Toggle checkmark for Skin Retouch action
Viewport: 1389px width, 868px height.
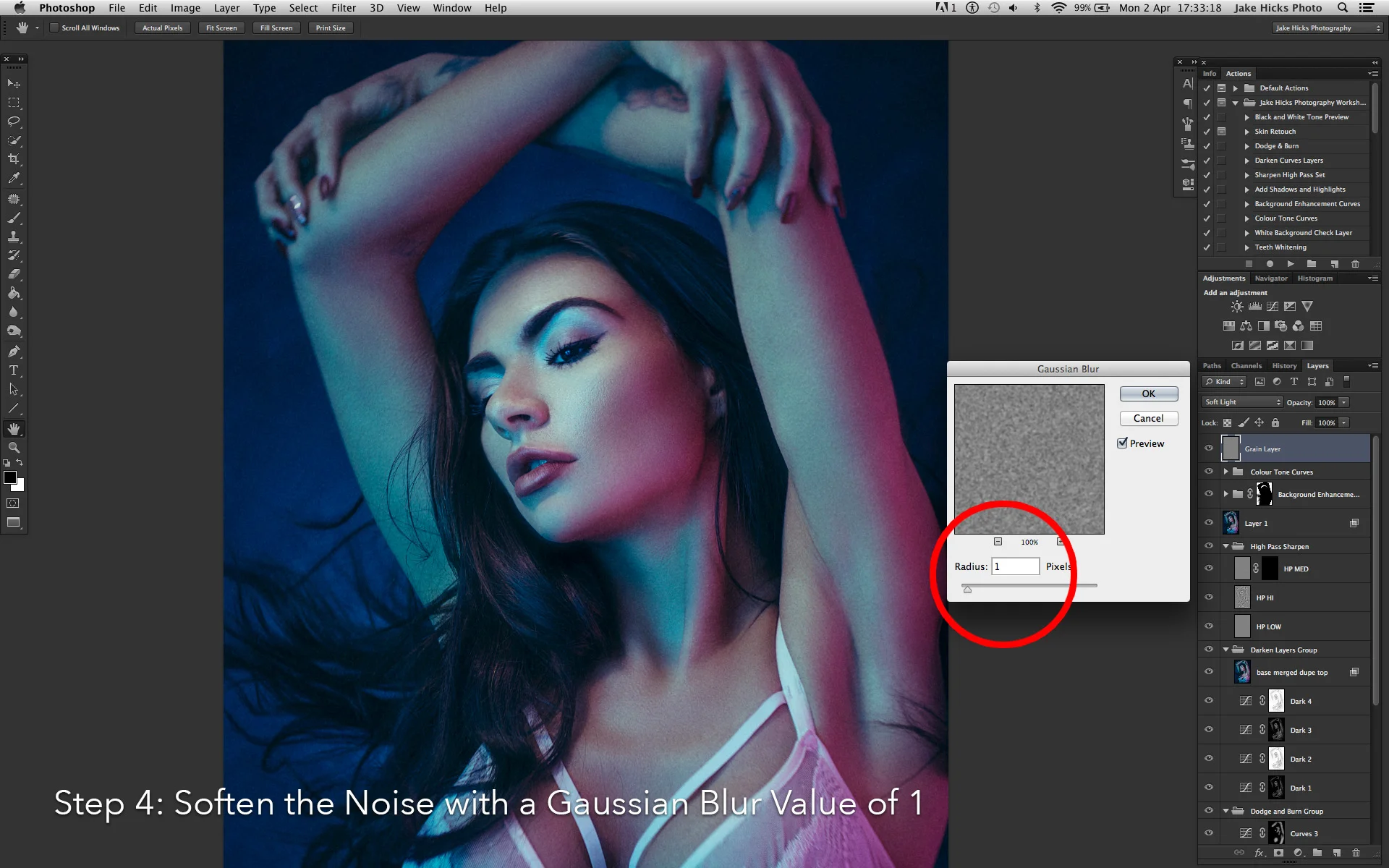1206,132
